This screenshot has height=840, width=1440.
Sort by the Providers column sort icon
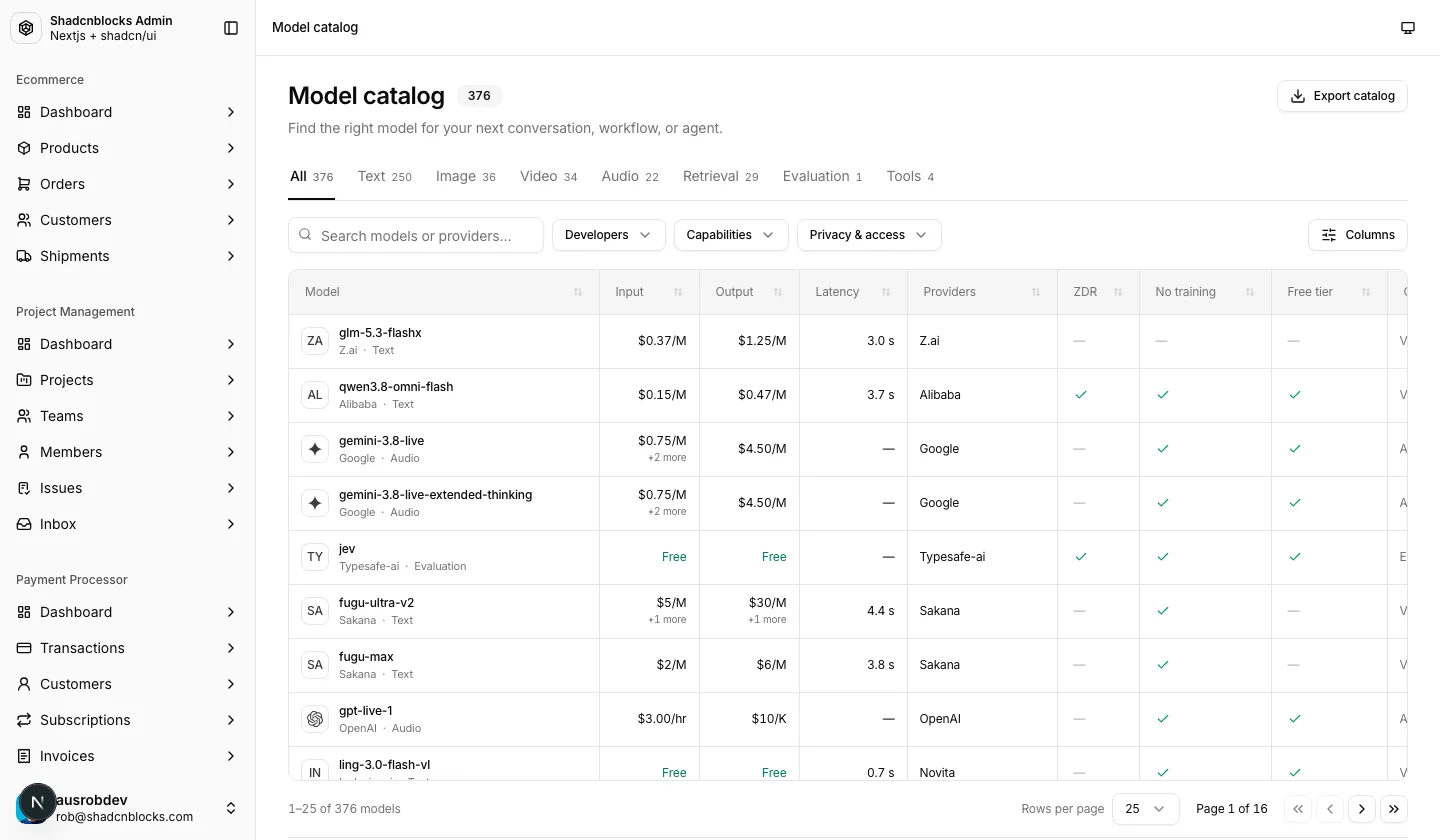click(x=1036, y=292)
